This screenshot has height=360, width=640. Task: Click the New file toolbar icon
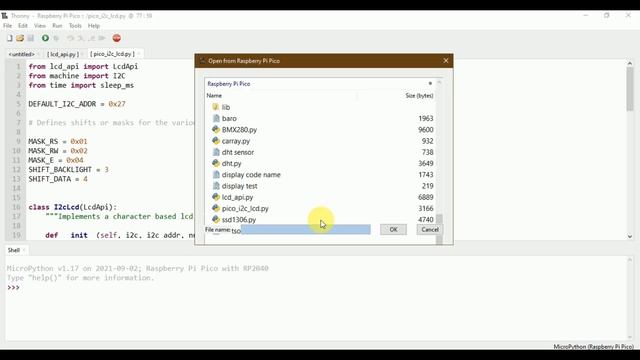click(x=9, y=38)
